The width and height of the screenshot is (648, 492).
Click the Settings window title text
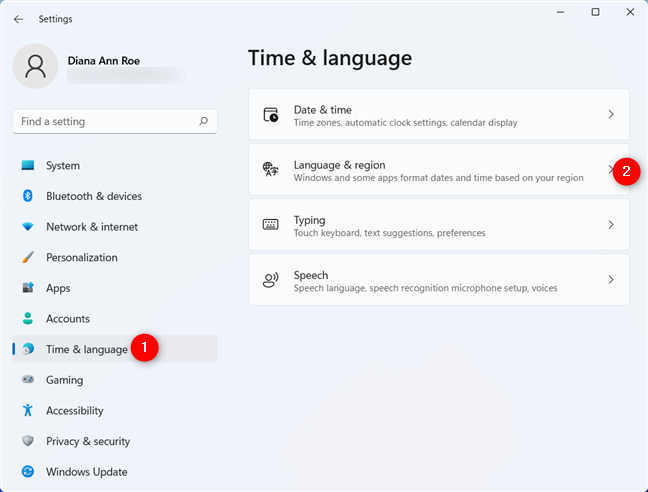point(55,19)
